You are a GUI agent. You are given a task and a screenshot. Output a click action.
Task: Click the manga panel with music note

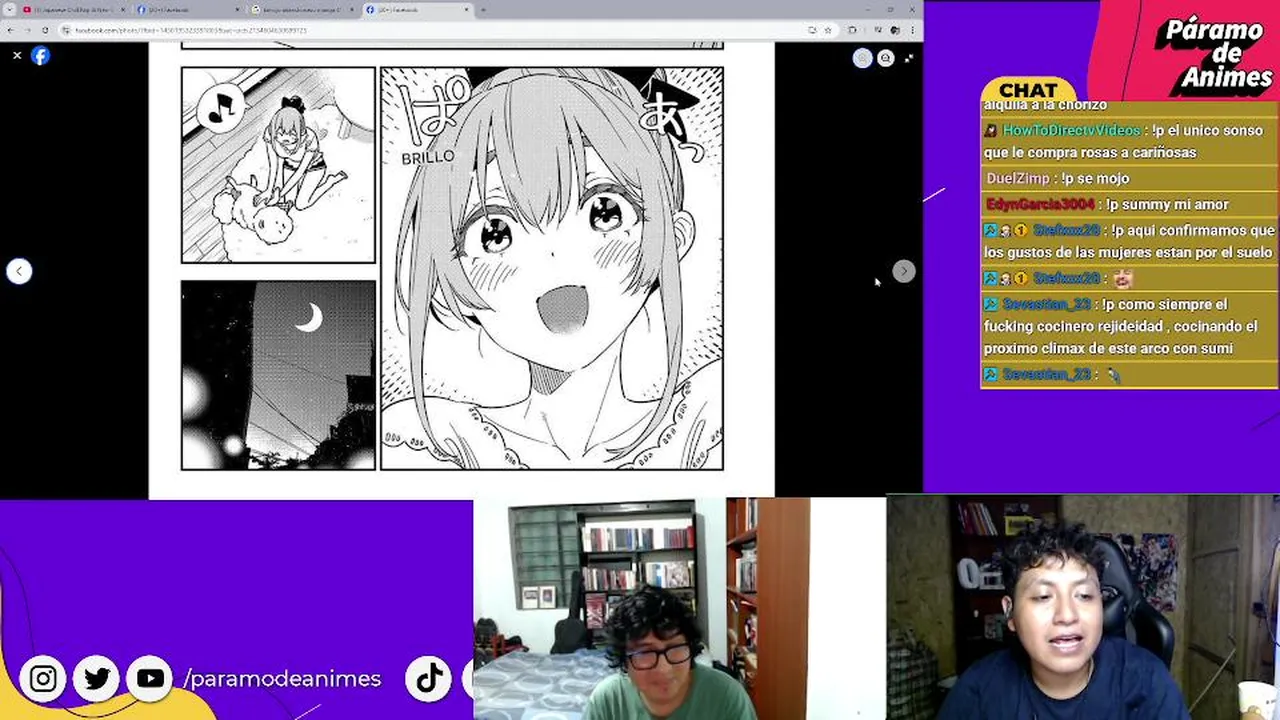click(x=278, y=165)
